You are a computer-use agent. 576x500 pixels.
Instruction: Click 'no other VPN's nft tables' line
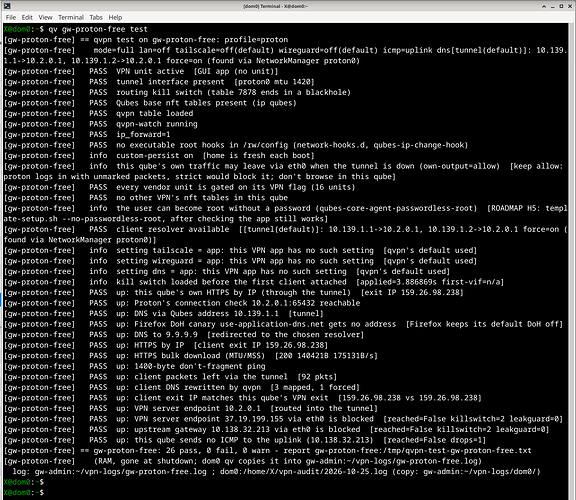(146, 198)
